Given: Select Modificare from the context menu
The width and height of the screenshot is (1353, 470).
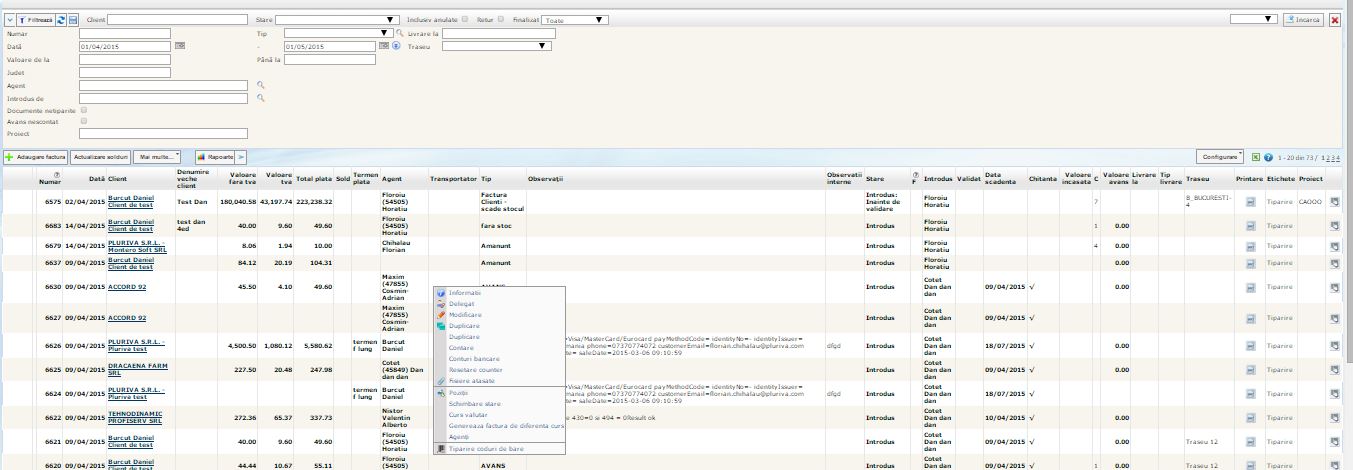Looking at the screenshot, I should [465, 314].
